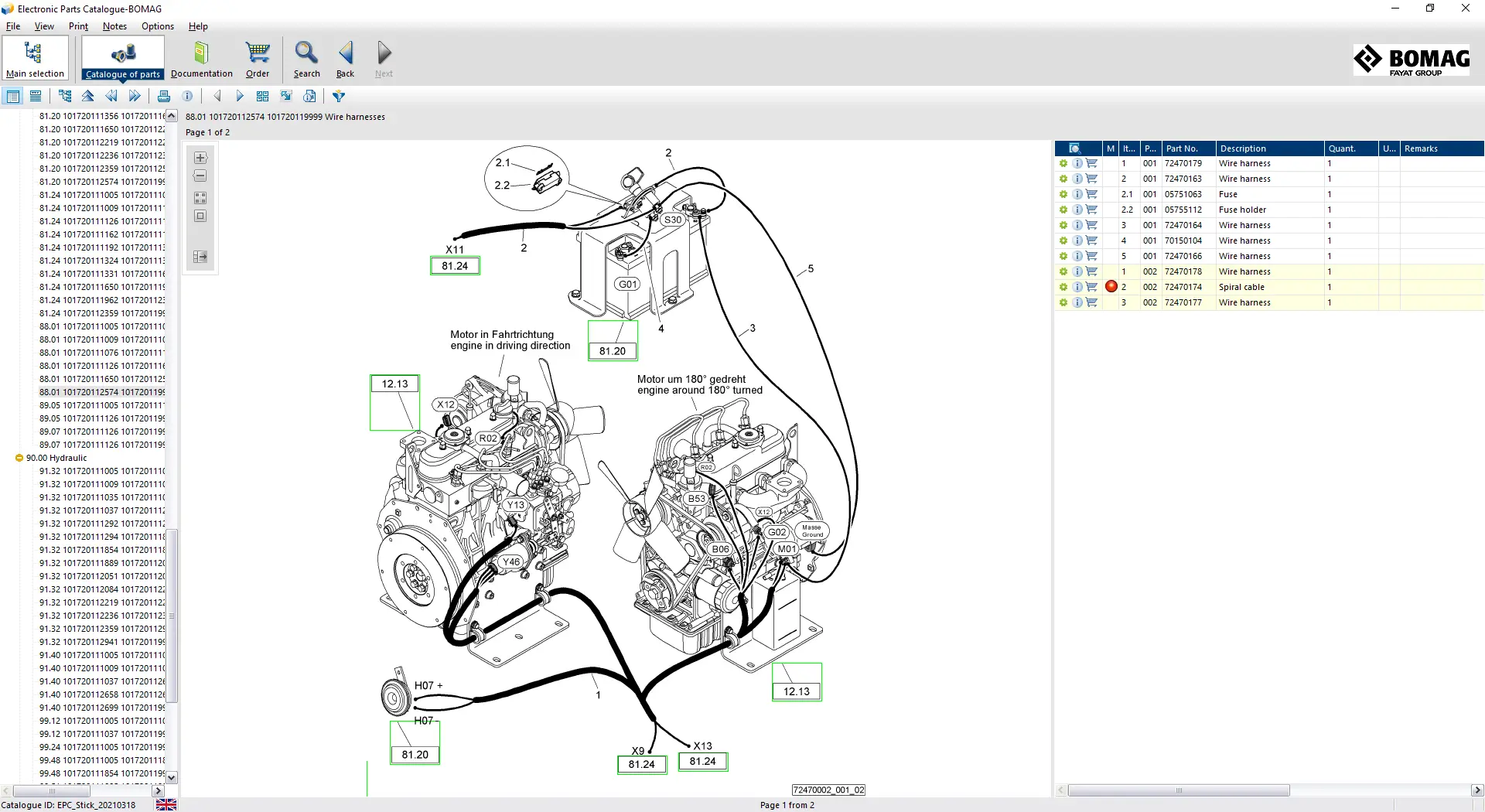Add Fuse 05751063 to cart
Image resolution: width=1485 pixels, height=812 pixels.
click(x=1092, y=194)
